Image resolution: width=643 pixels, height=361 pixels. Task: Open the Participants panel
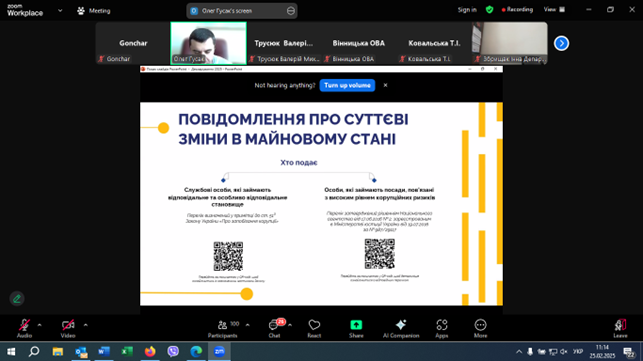(223, 328)
